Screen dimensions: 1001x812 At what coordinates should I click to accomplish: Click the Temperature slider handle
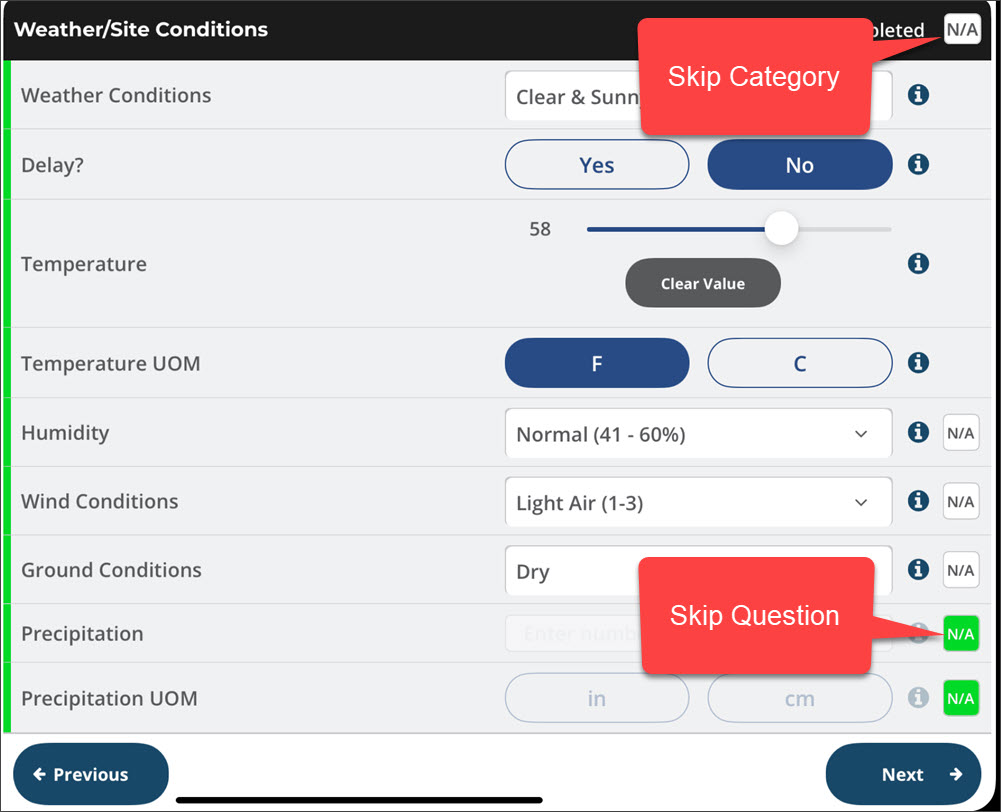point(781,228)
